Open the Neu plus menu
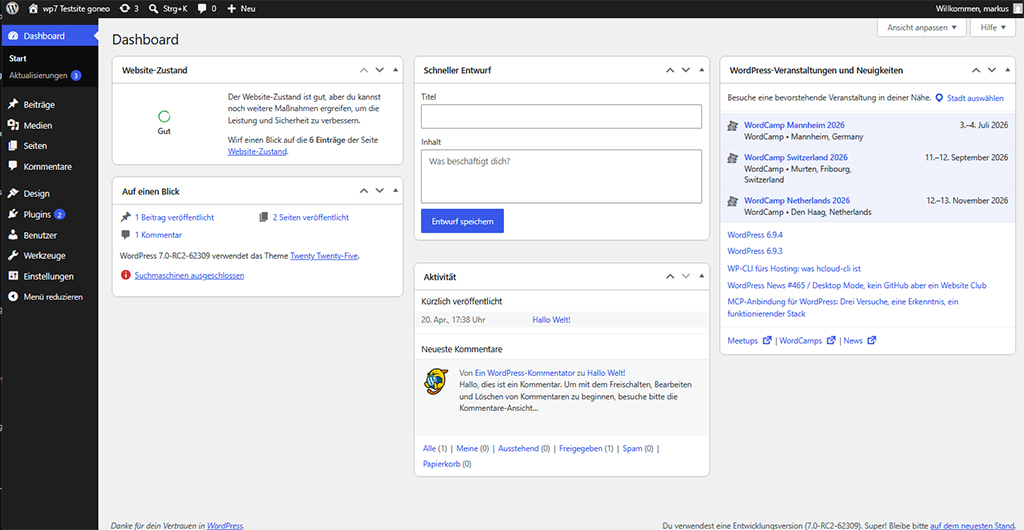 (x=241, y=9)
